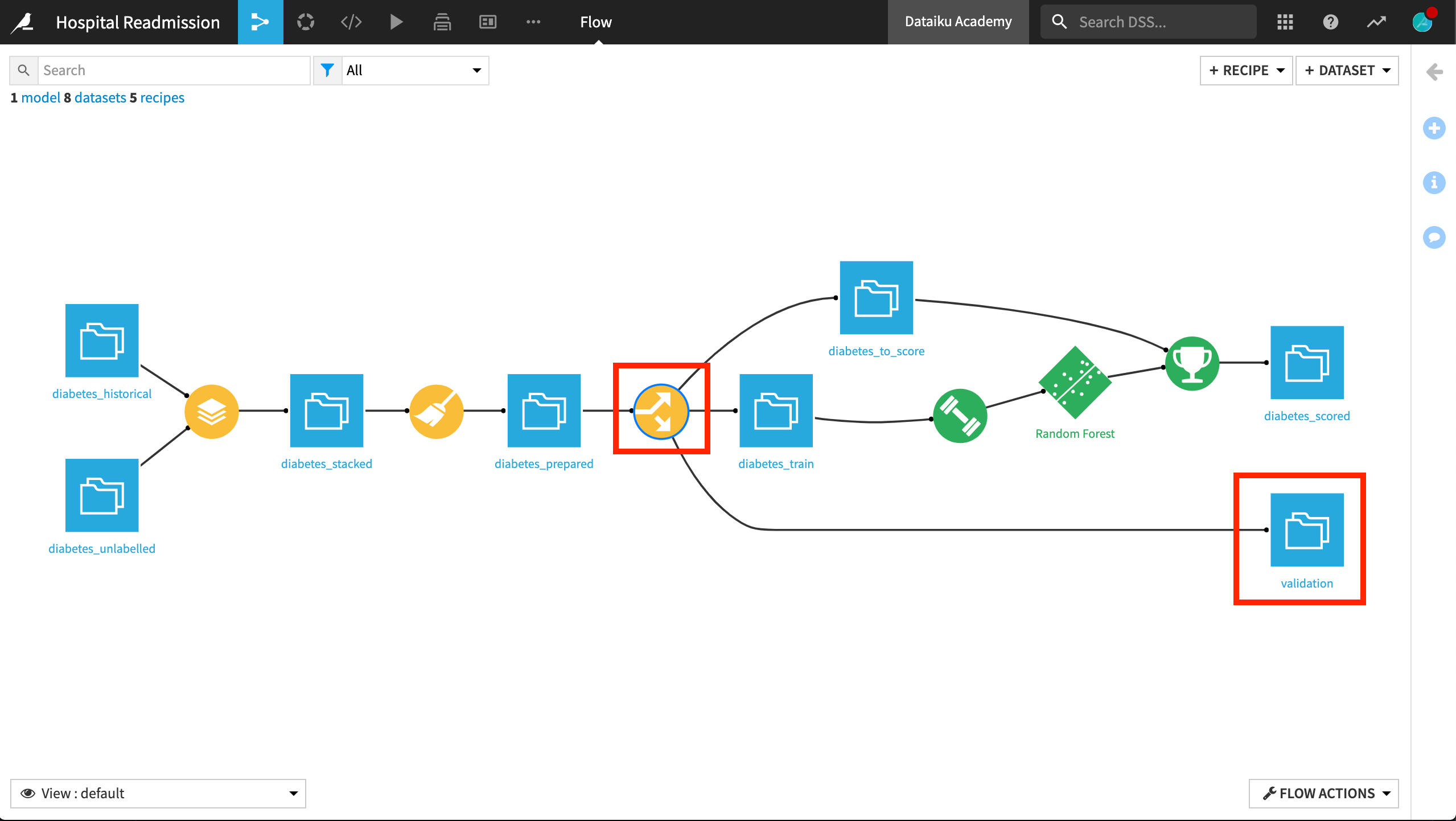Click the diabetes_scored label text
This screenshot has height=821, width=1456.
click(x=1307, y=416)
